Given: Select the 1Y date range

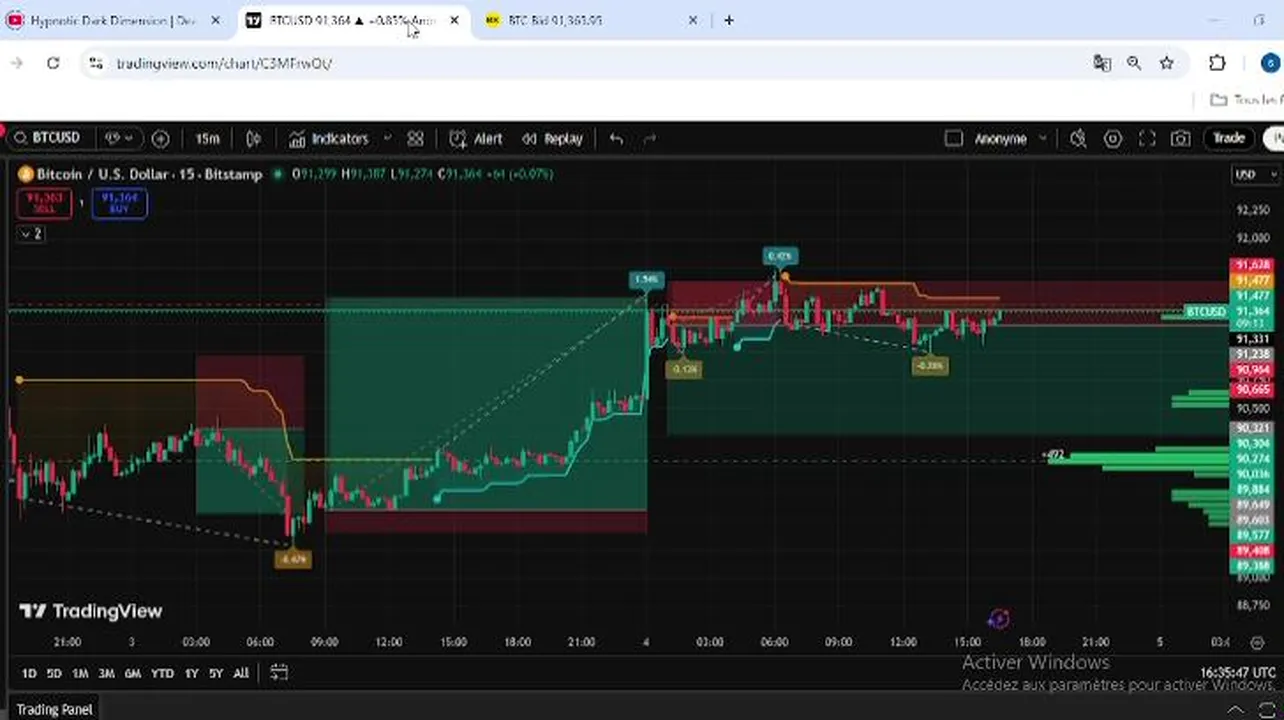Looking at the screenshot, I should pos(191,673).
